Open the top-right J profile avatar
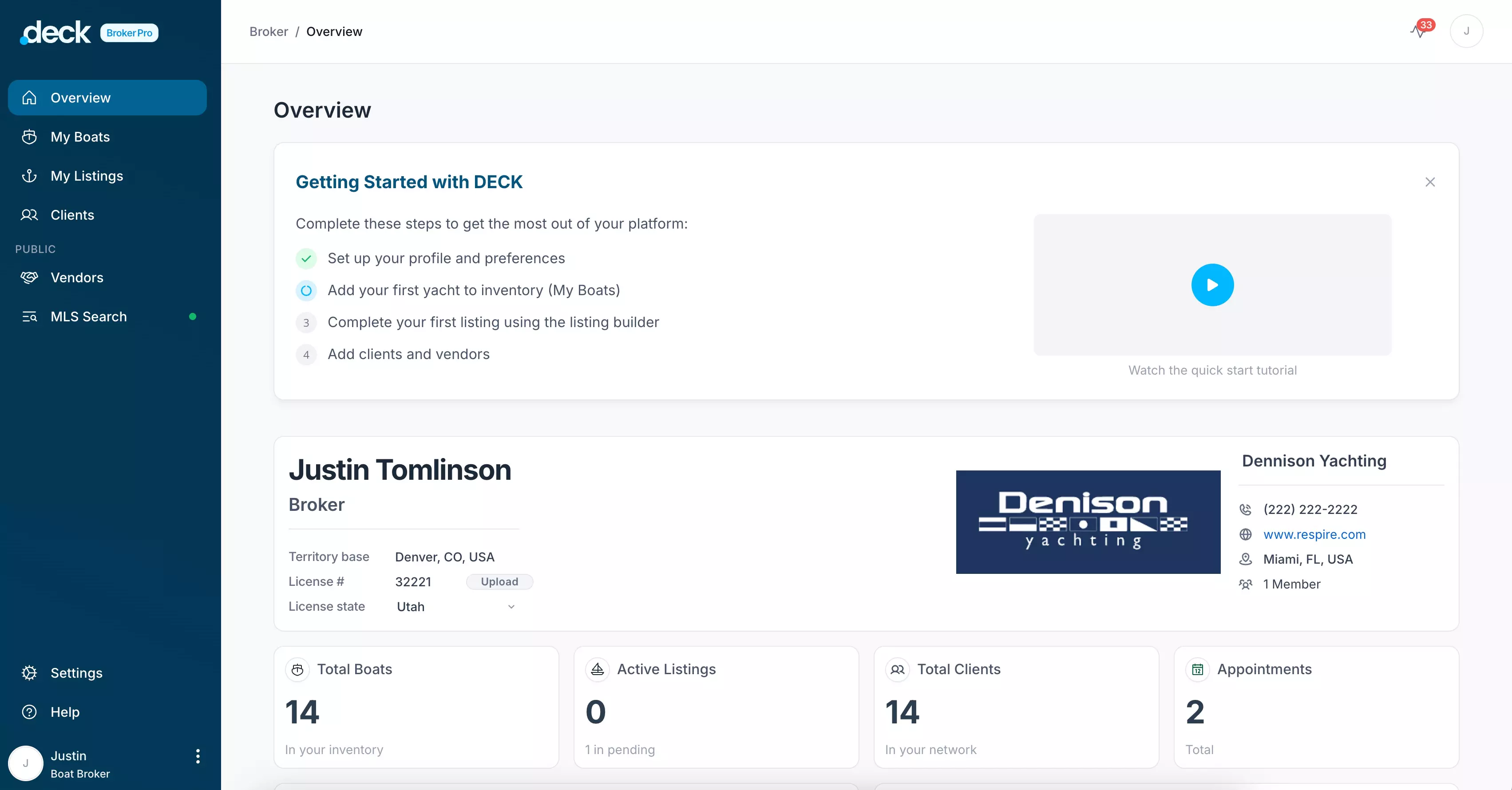 1466,31
